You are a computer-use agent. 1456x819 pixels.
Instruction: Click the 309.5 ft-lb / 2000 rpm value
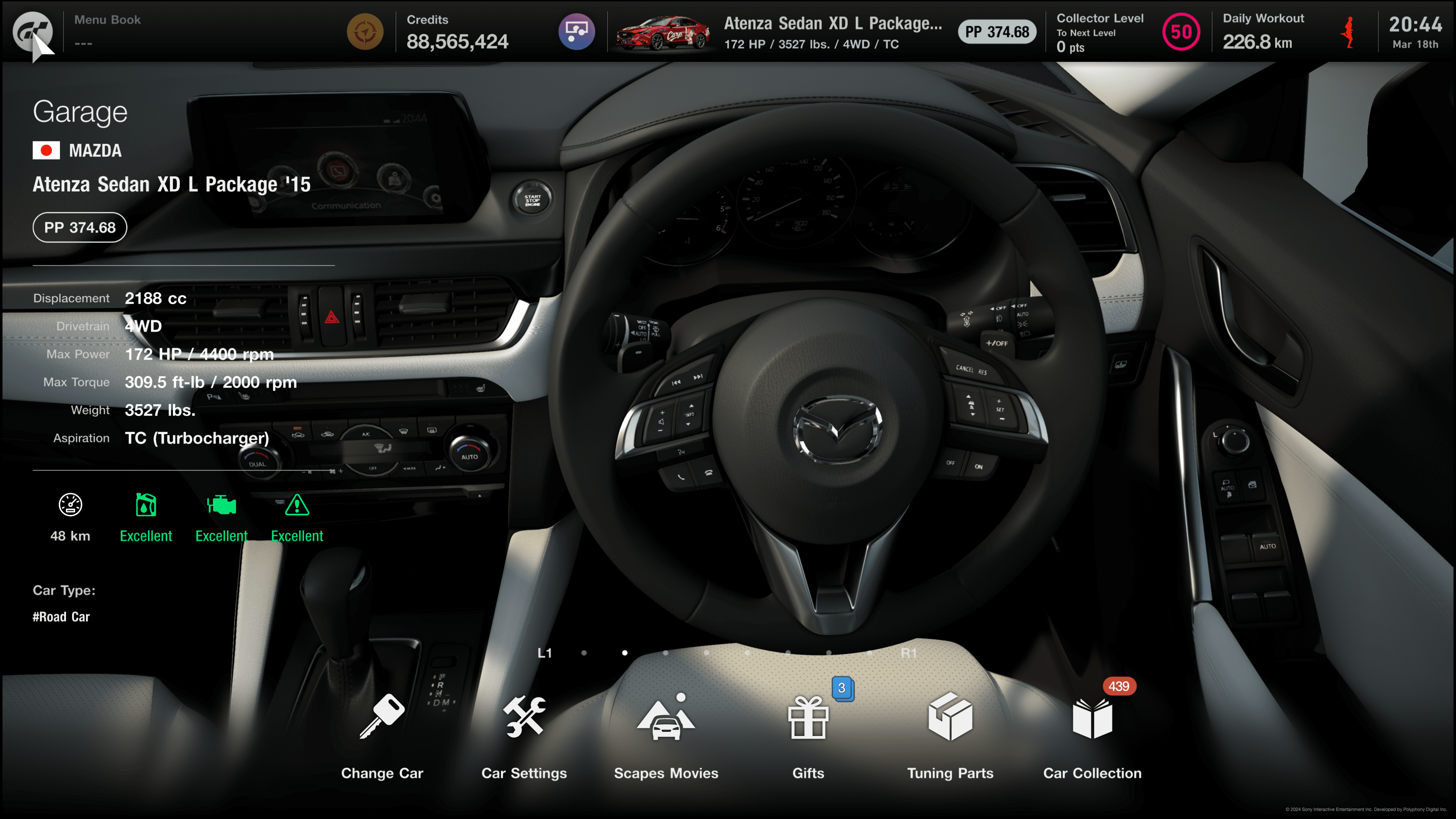click(x=211, y=382)
